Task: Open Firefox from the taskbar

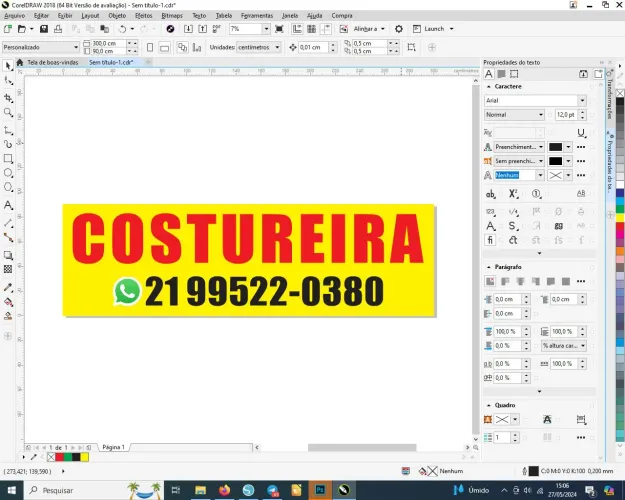Action: click(224, 490)
